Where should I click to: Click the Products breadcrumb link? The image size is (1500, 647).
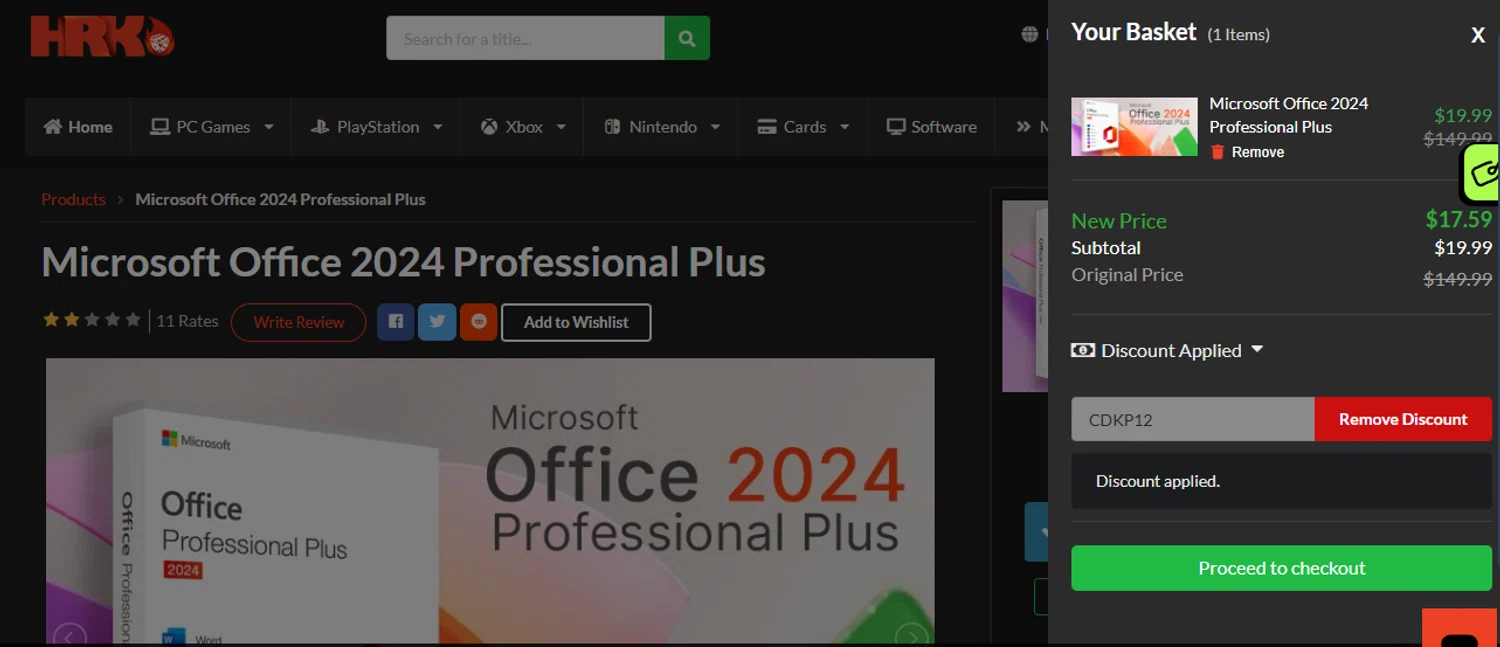(73, 199)
